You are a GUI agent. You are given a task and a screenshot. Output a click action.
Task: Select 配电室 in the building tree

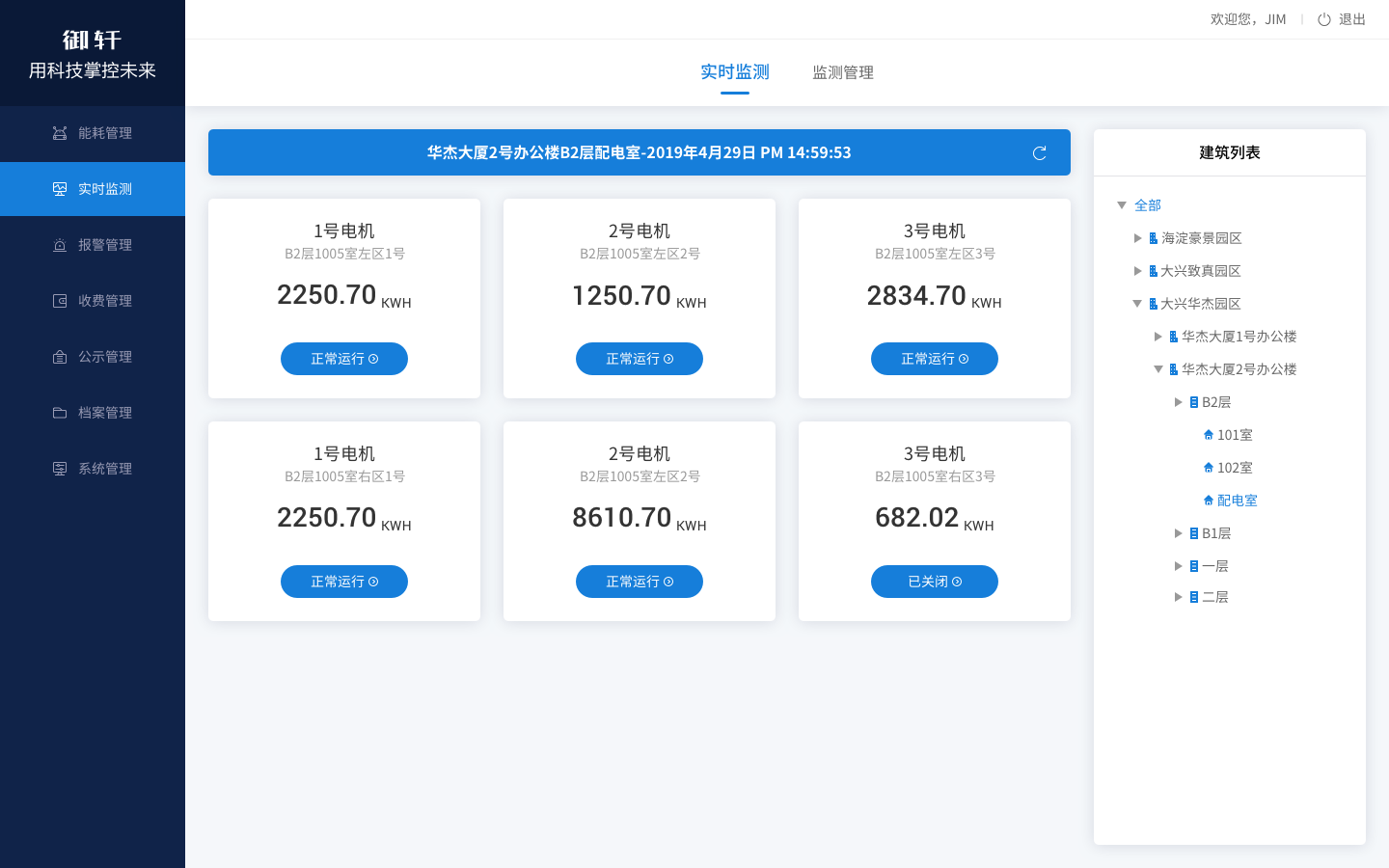pyautogui.click(x=1237, y=501)
